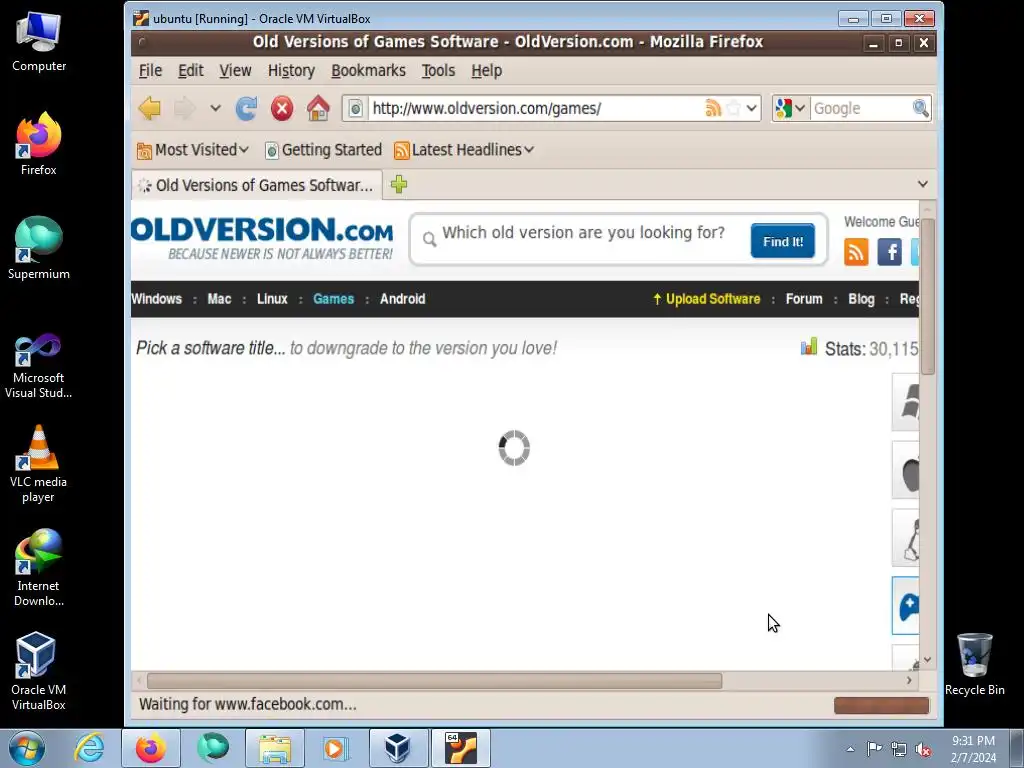
Task: Open the Windows category in the site nav
Action: coord(156,299)
